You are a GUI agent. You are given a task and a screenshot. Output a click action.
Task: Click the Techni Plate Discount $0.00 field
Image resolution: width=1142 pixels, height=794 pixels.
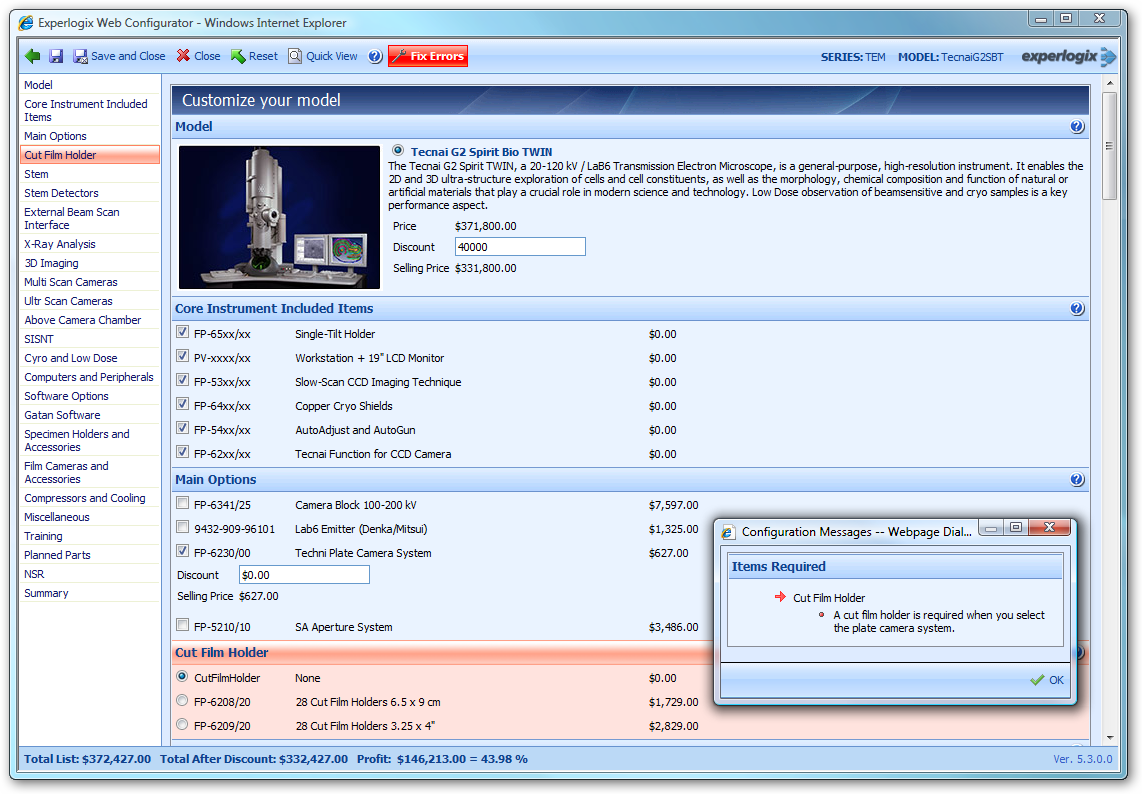click(x=304, y=575)
